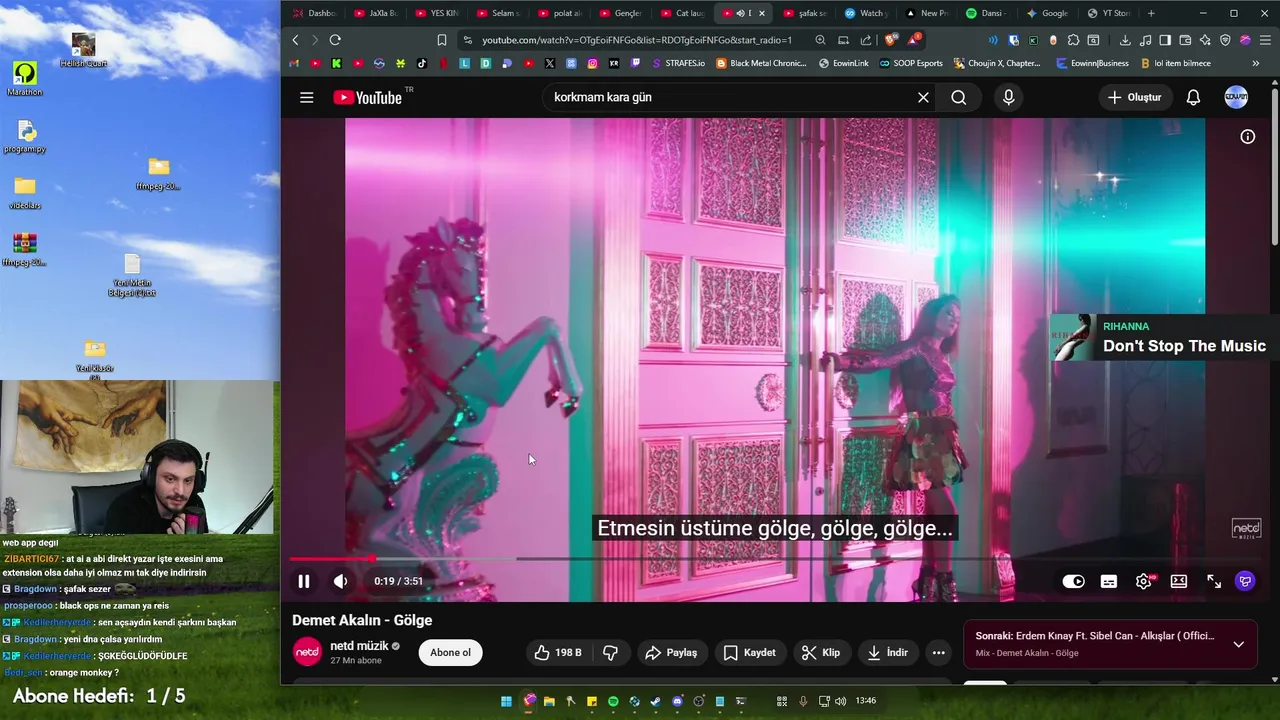Open the SOOP Esports bookmark

(911, 63)
